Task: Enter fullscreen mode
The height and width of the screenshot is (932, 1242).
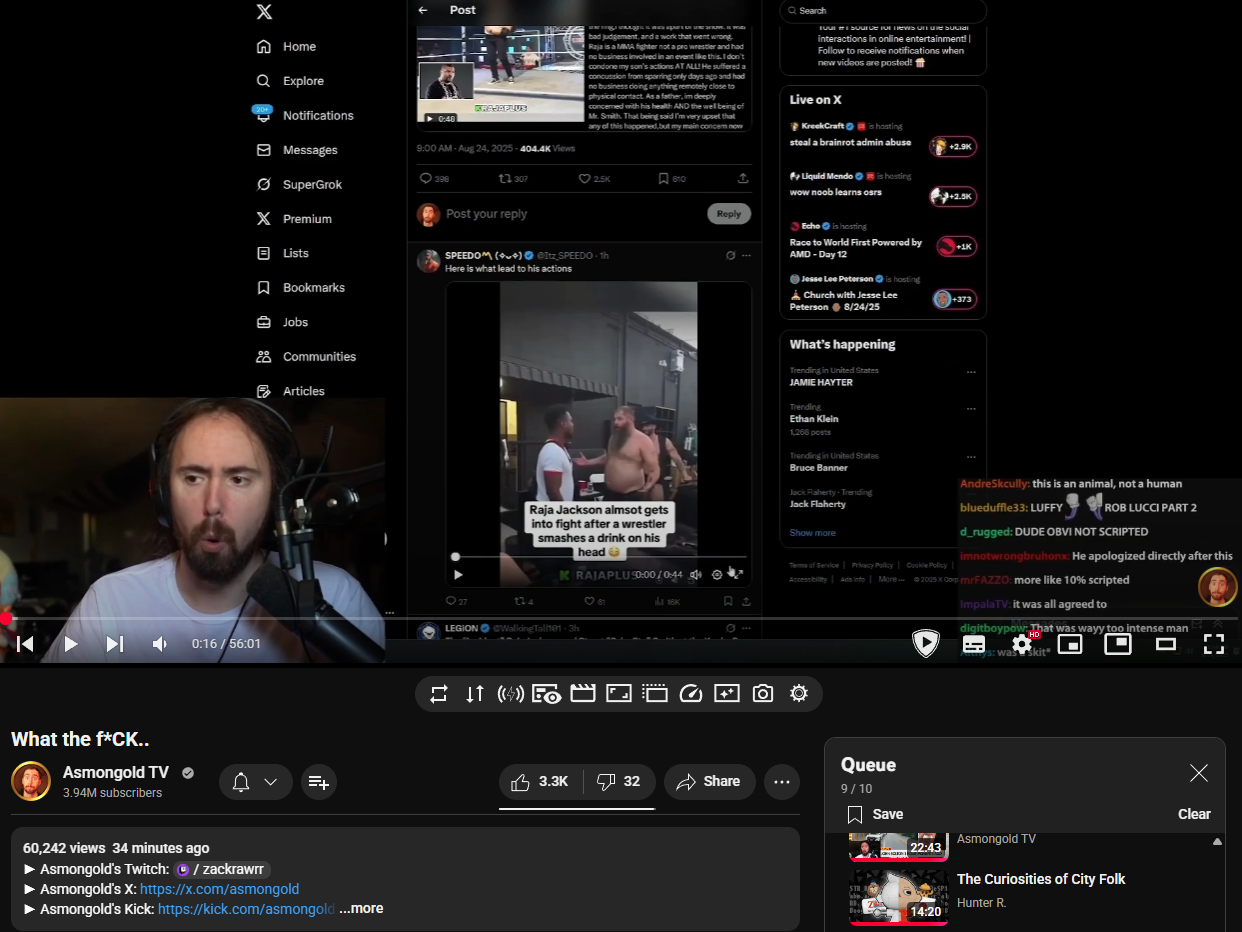Action: pos(1214,644)
